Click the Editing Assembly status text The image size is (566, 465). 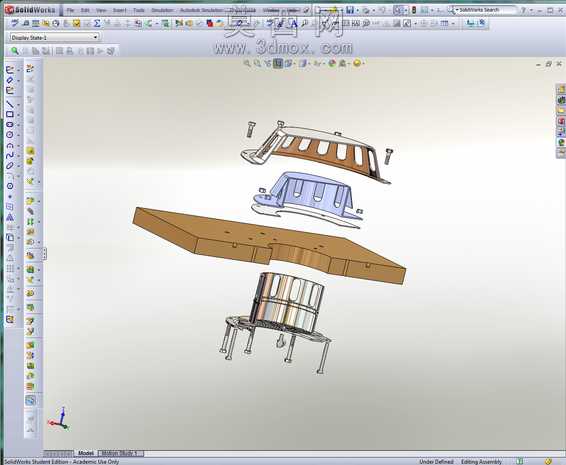(481, 461)
